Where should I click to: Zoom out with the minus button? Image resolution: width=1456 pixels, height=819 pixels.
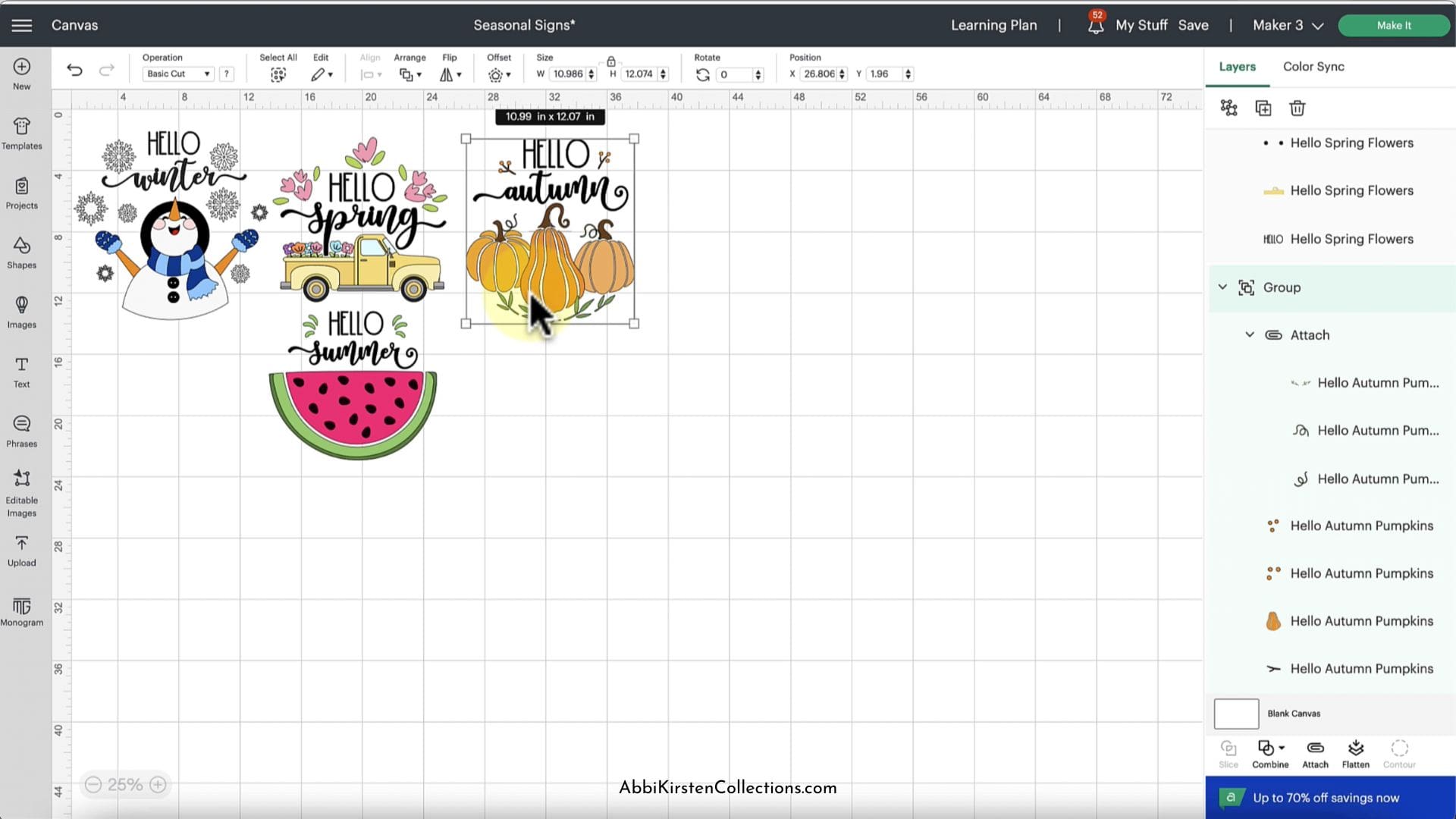pyautogui.click(x=93, y=785)
